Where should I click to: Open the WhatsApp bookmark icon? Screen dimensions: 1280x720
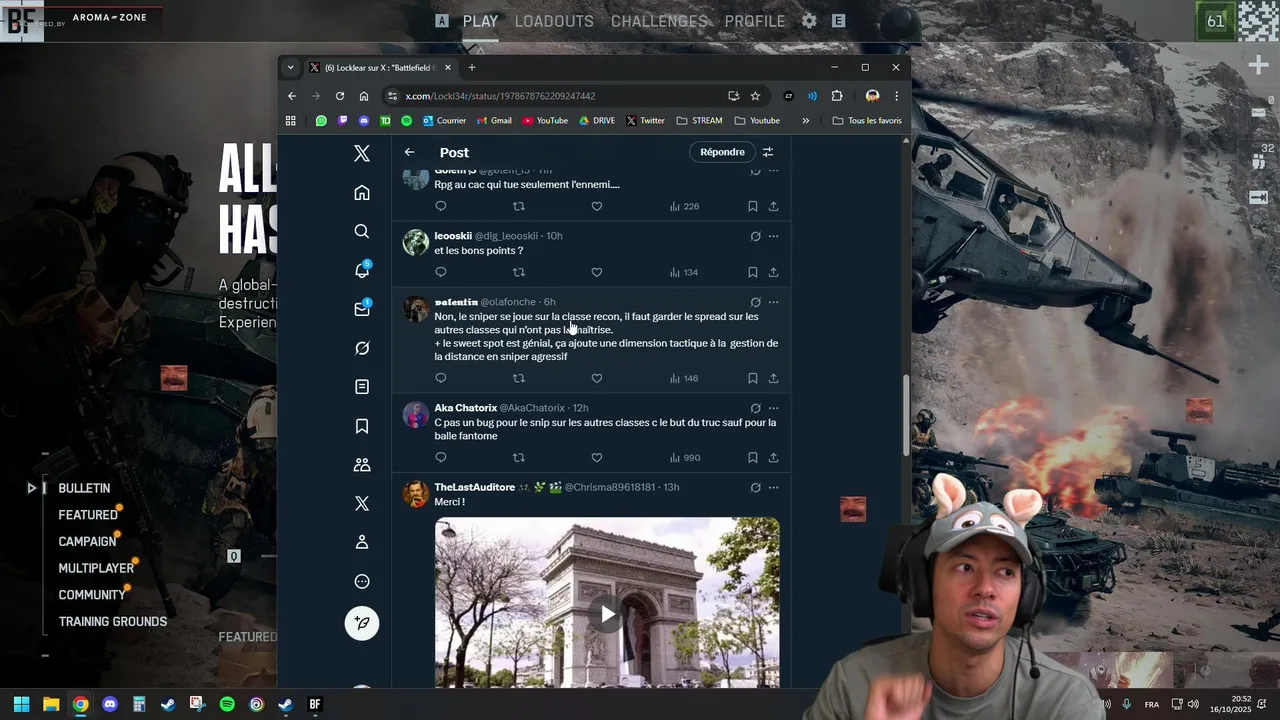[321, 120]
